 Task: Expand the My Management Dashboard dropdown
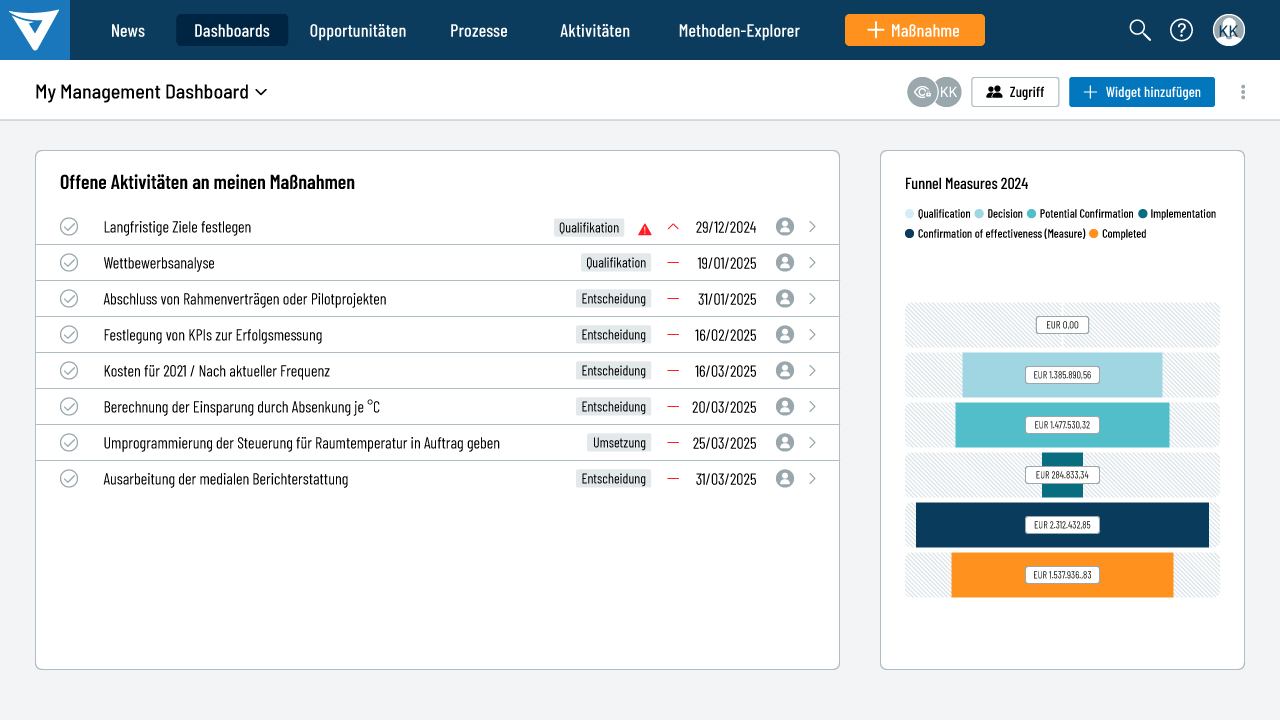[x=261, y=92]
